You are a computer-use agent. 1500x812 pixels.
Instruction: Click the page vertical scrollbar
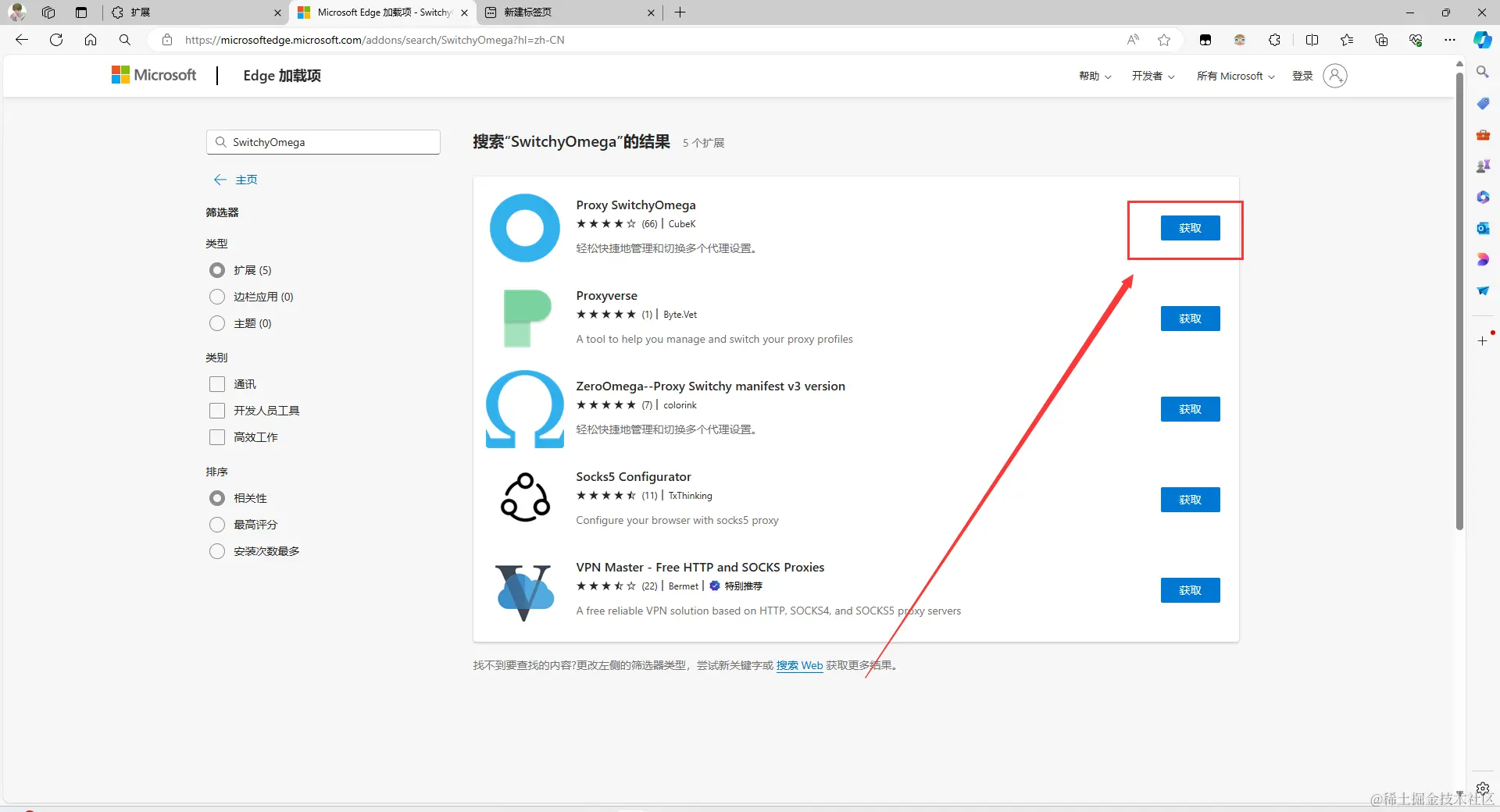pos(1459,301)
